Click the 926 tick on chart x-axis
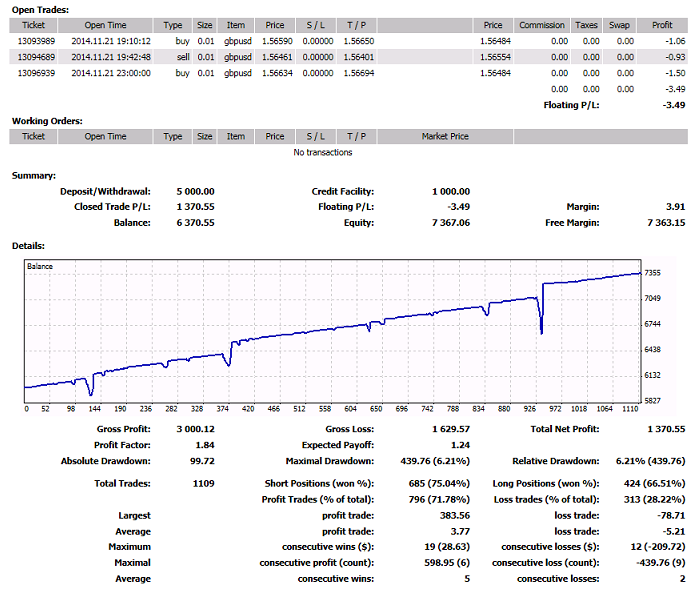Viewport: 697px width, 593px height. click(530, 409)
